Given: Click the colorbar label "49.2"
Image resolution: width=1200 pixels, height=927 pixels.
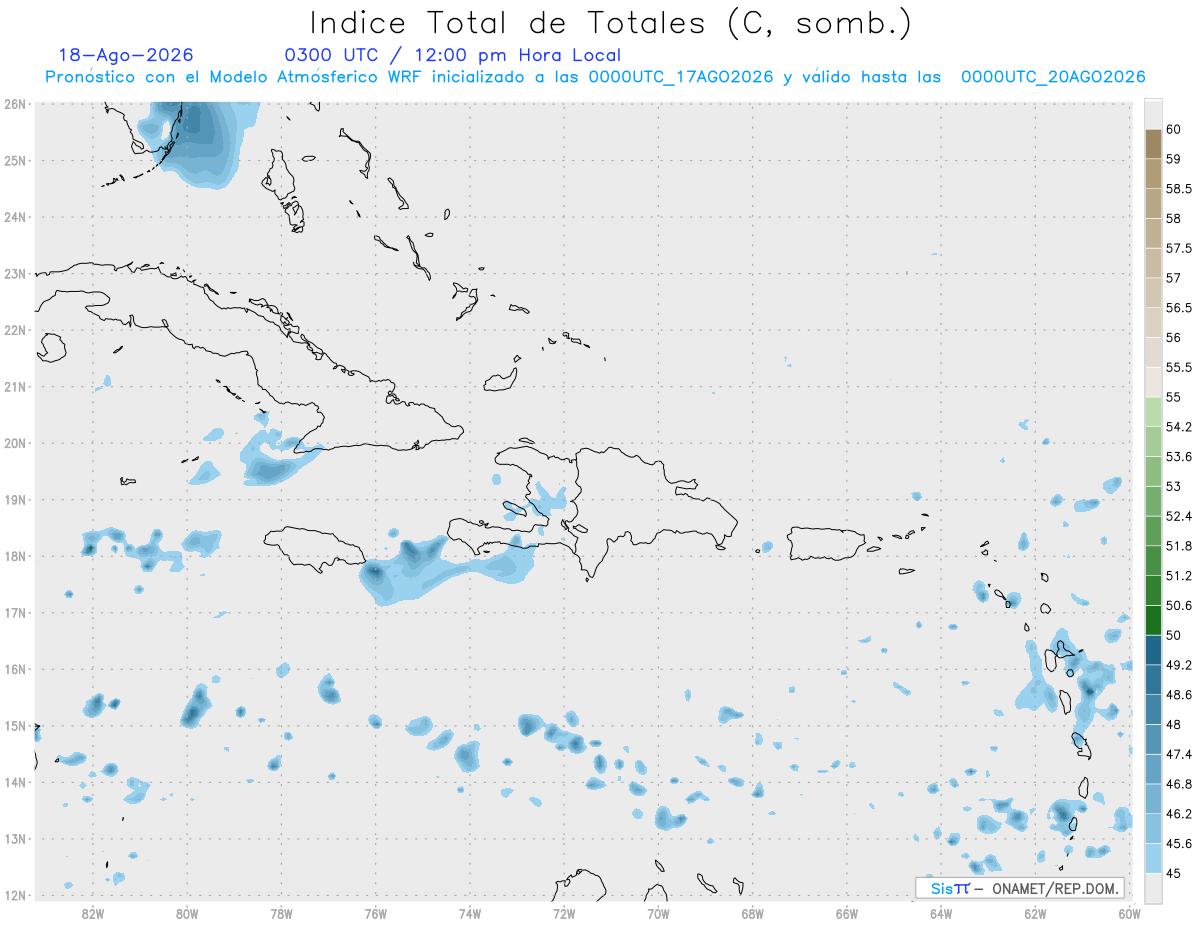Looking at the screenshot, I should [x=1179, y=665].
